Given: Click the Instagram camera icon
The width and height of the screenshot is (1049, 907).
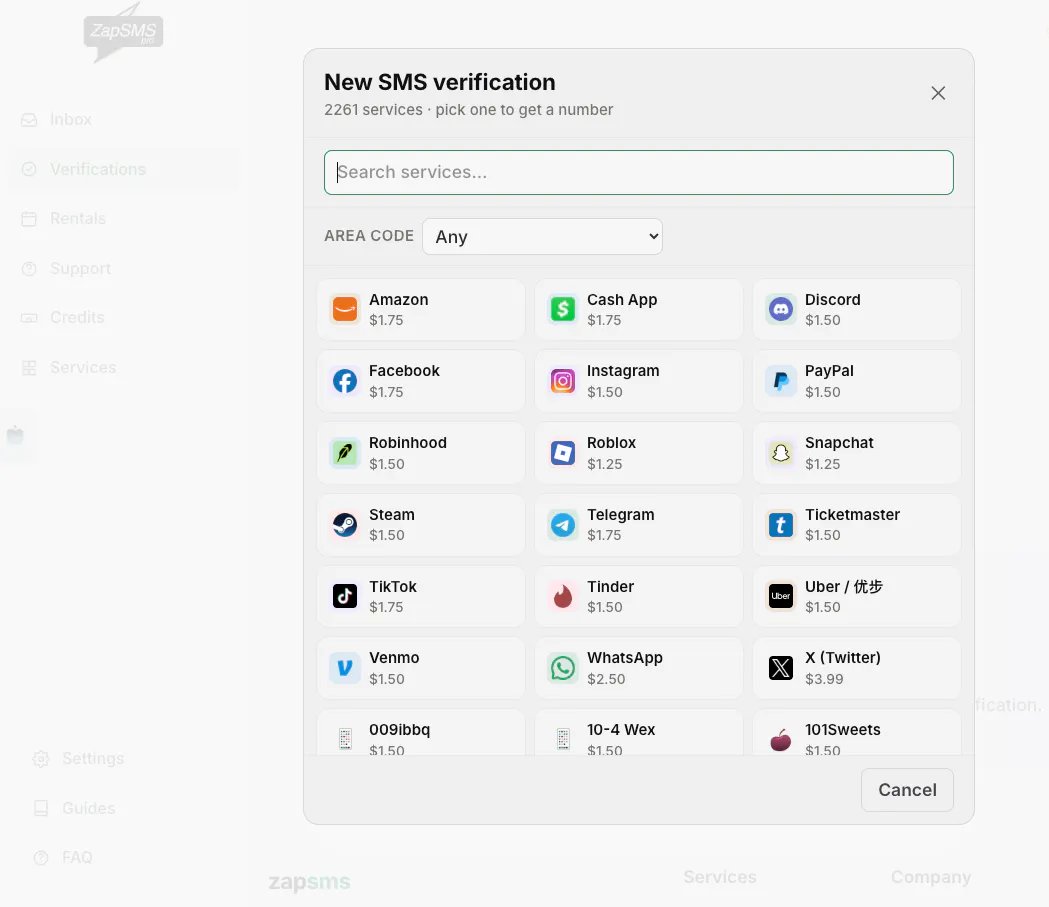Looking at the screenshot, I should pyautogui.click(x=563, y=381).
